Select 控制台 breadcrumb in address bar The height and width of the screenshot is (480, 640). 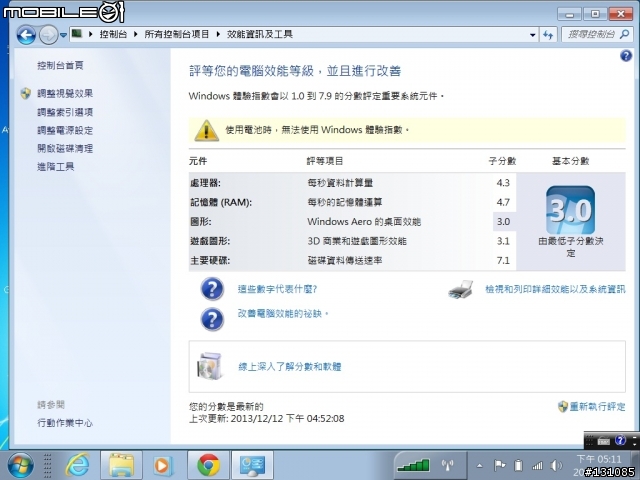pos(113,34)
